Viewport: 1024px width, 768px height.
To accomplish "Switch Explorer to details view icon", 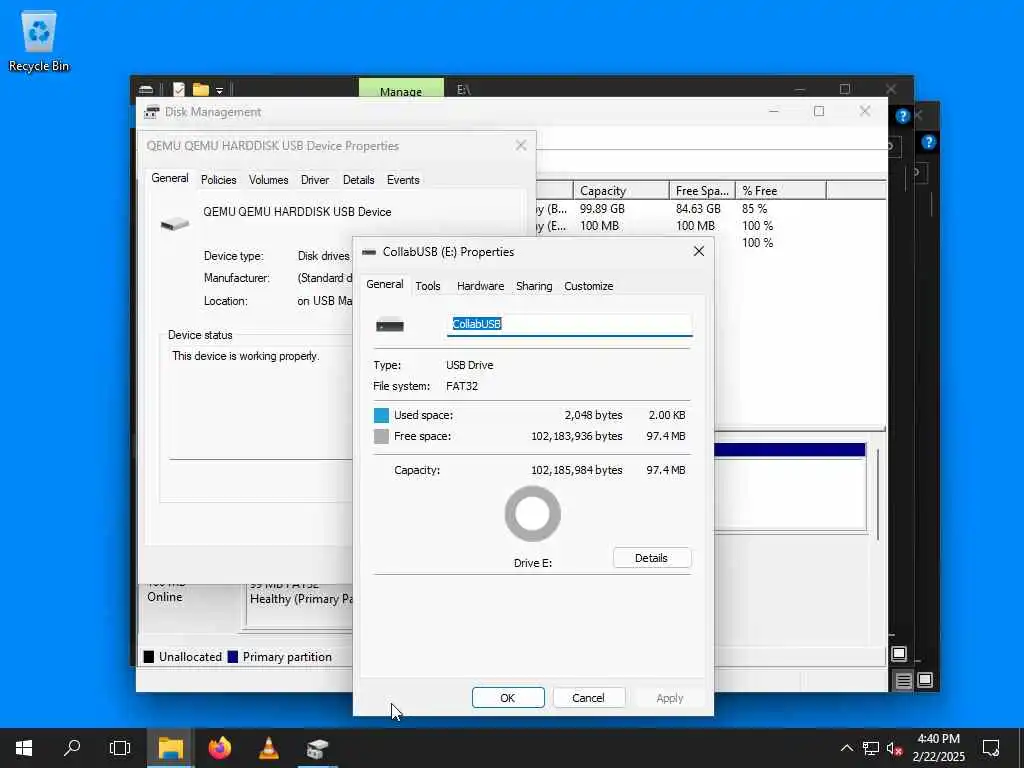I will click(903, 681).
